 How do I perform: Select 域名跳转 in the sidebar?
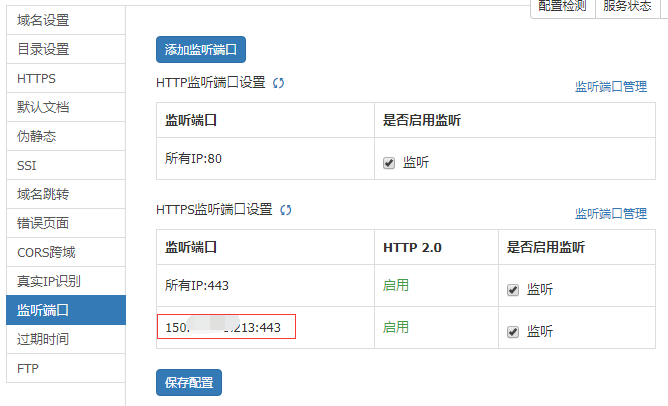click(x=44, y=194)
